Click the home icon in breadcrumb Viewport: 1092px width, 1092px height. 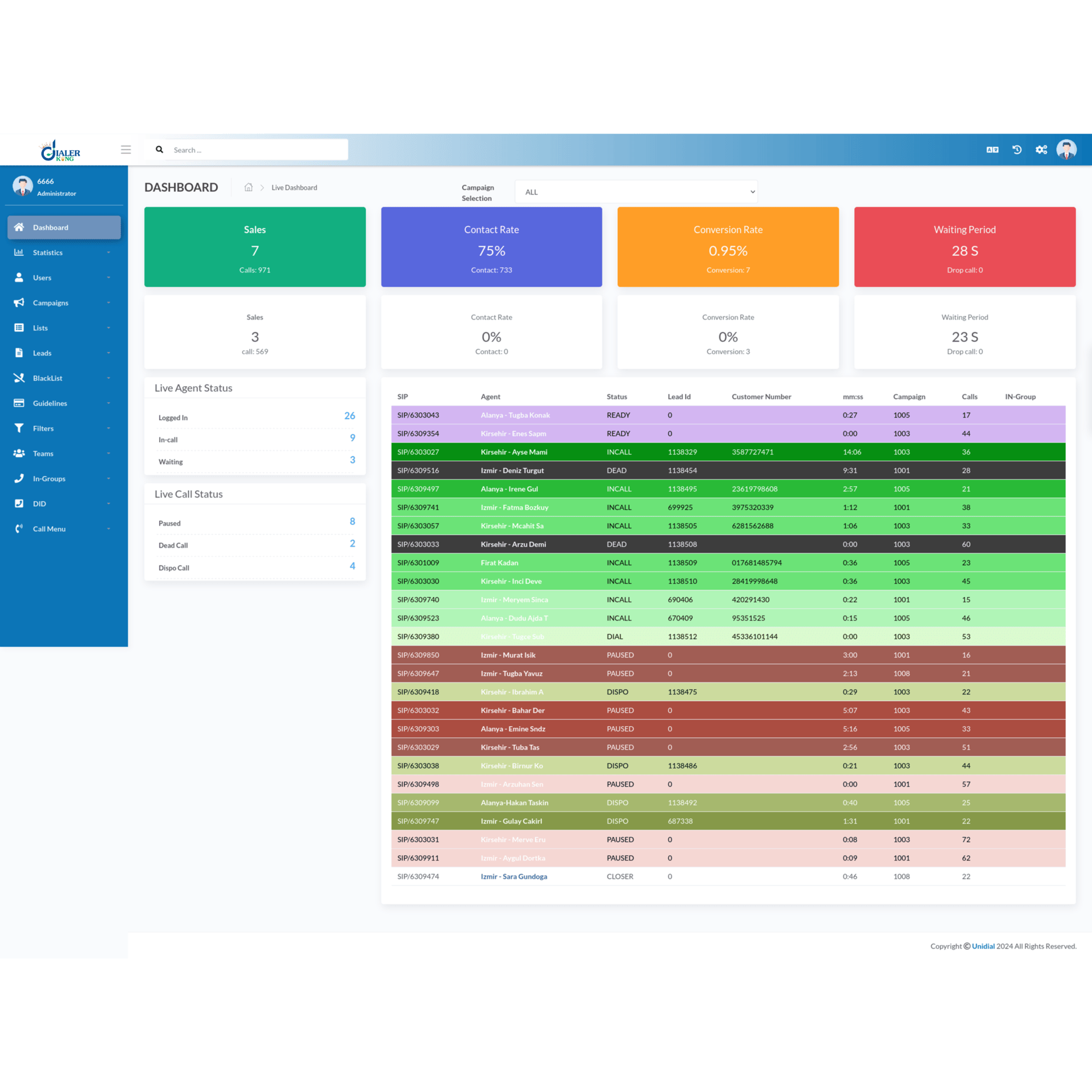(x=249, y=188)
